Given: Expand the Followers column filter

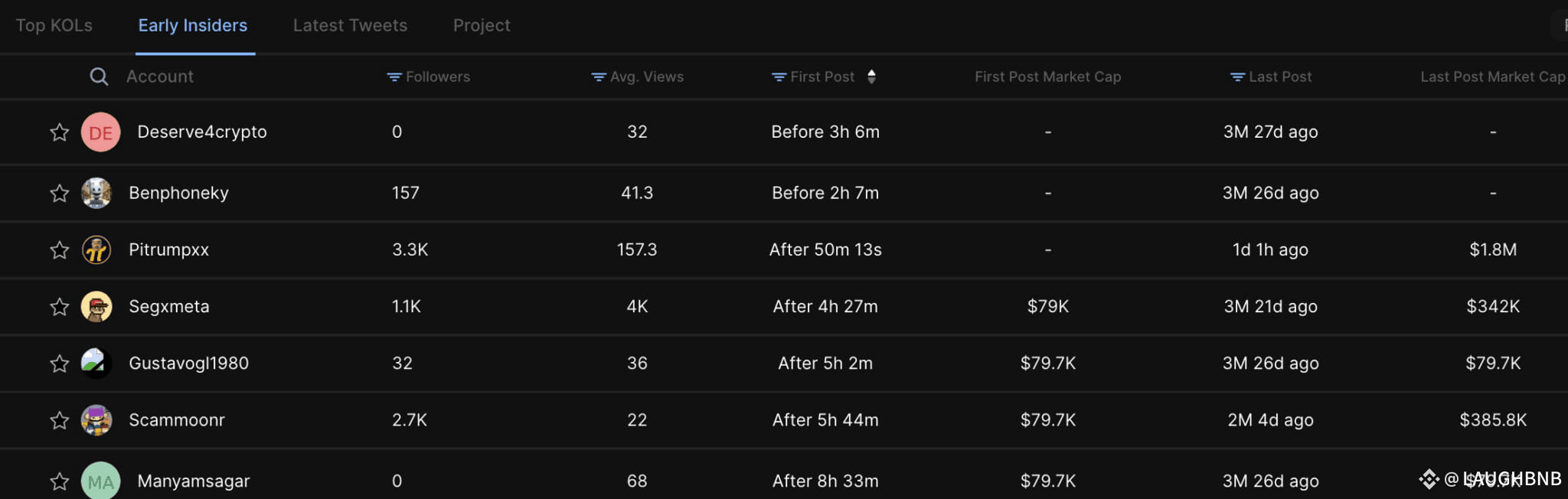Looking at the screenshot, I should click(429, 77).
